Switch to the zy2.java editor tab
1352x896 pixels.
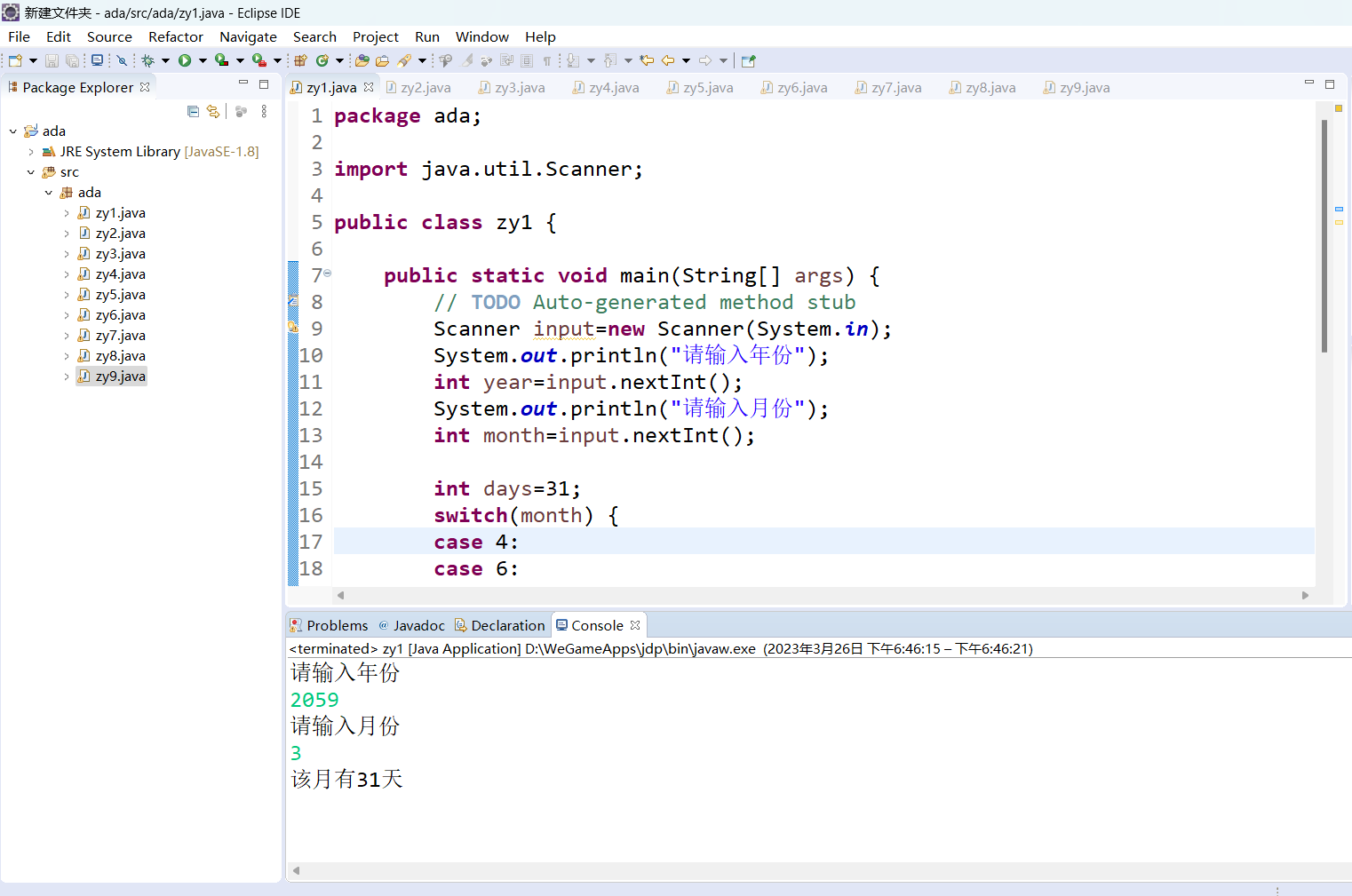[418, 87]
